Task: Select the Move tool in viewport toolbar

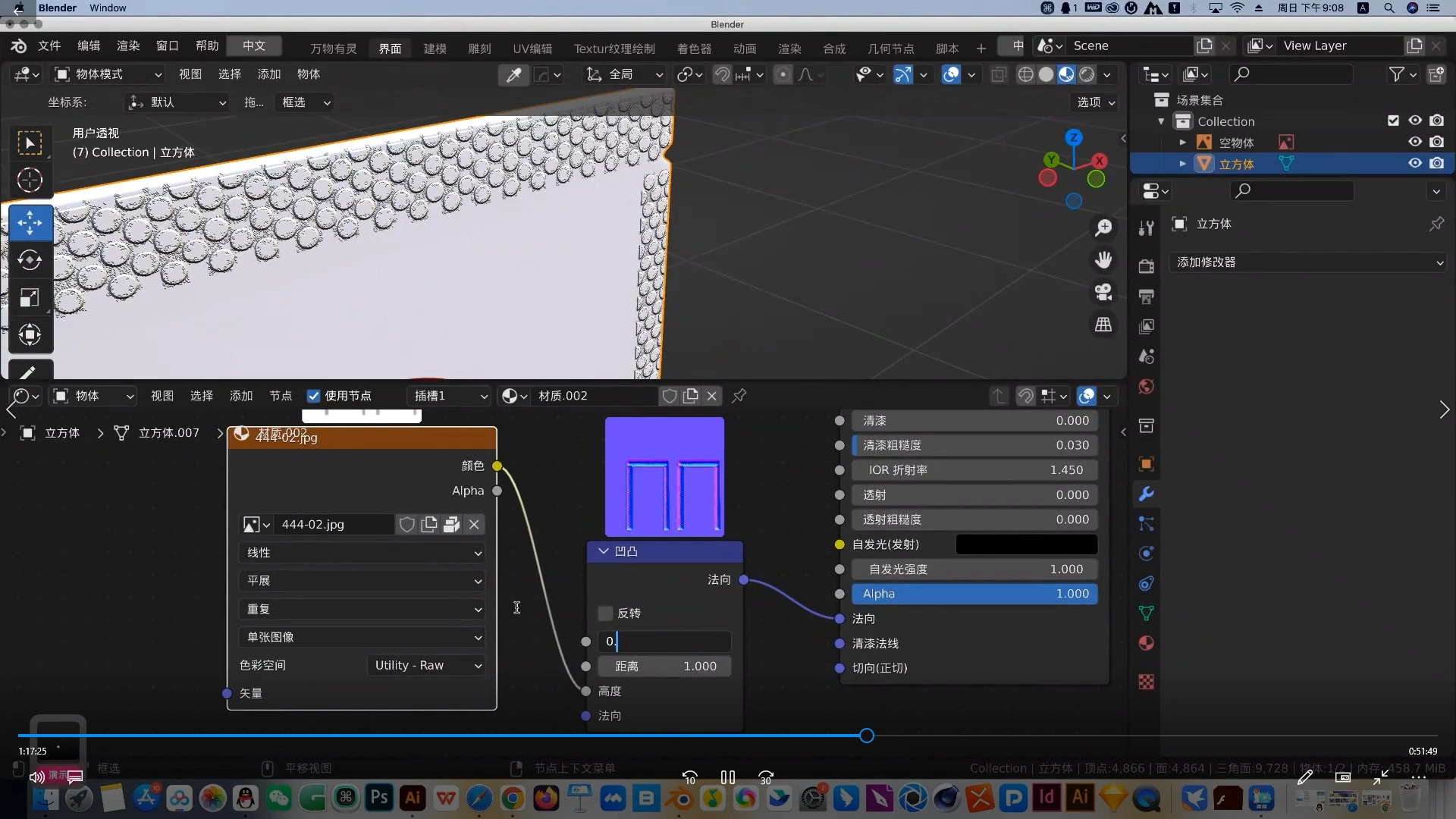Action: (x=30, y=223)
